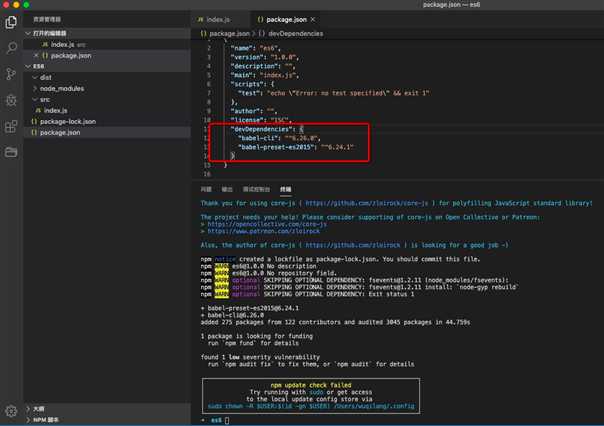Select index.js under Open Editors
Image resolution: width=604 pixels, height=426 pixels.
107,45
